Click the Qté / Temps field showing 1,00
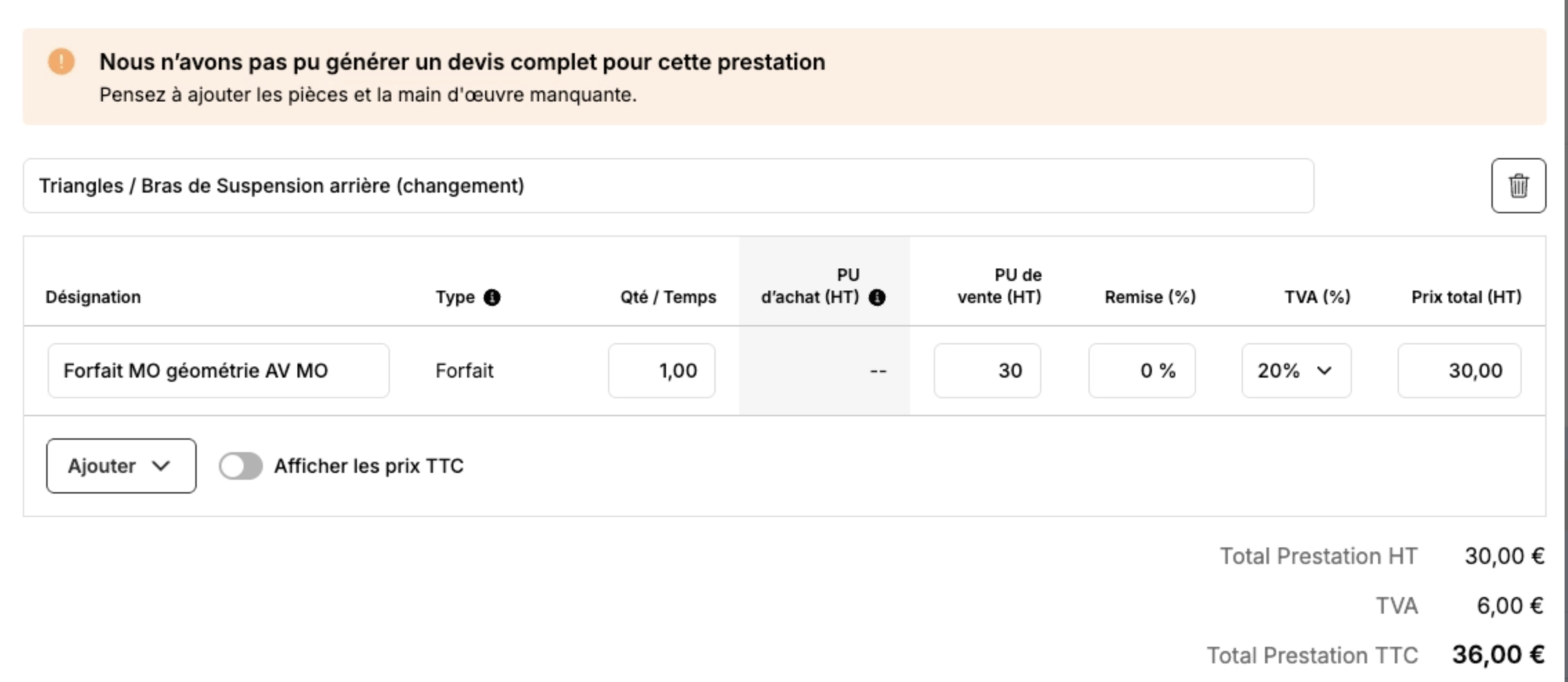 point(661,371)
